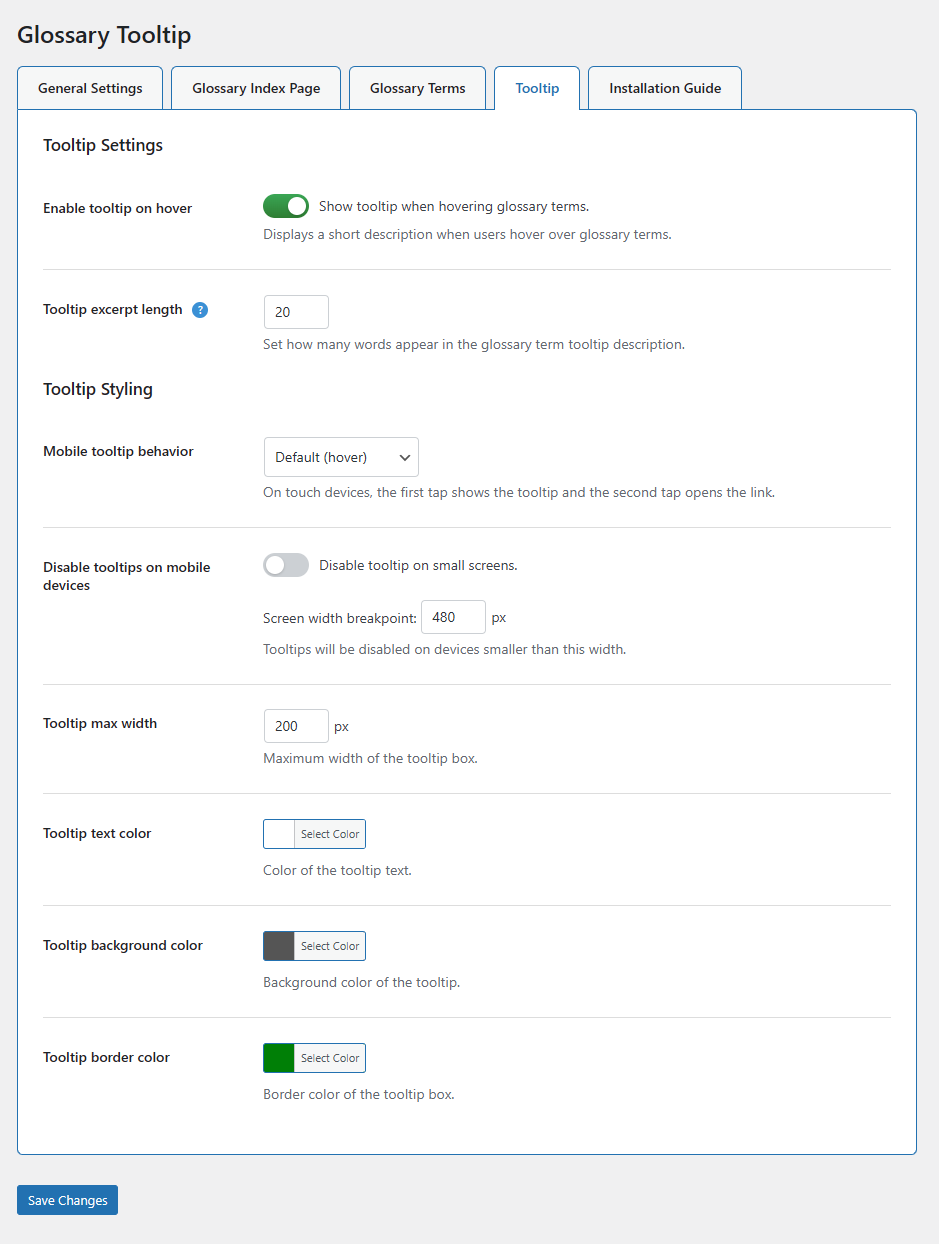Turn off Enable tooltip on hover switch

click(286, 206)
